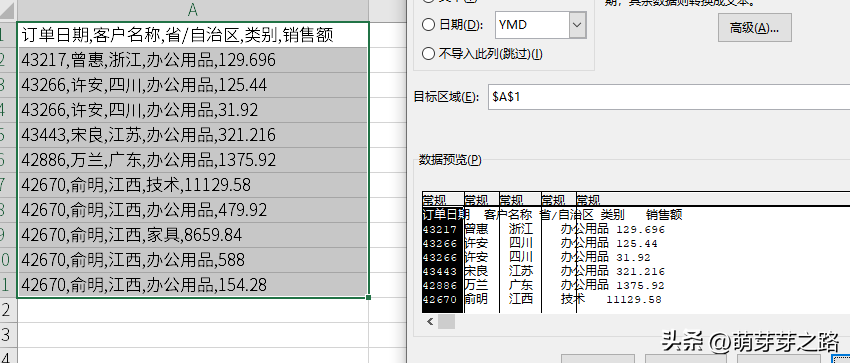Click preview name 曾惠
This screenshot has height=363, width=850.
[x=476, y=229]
